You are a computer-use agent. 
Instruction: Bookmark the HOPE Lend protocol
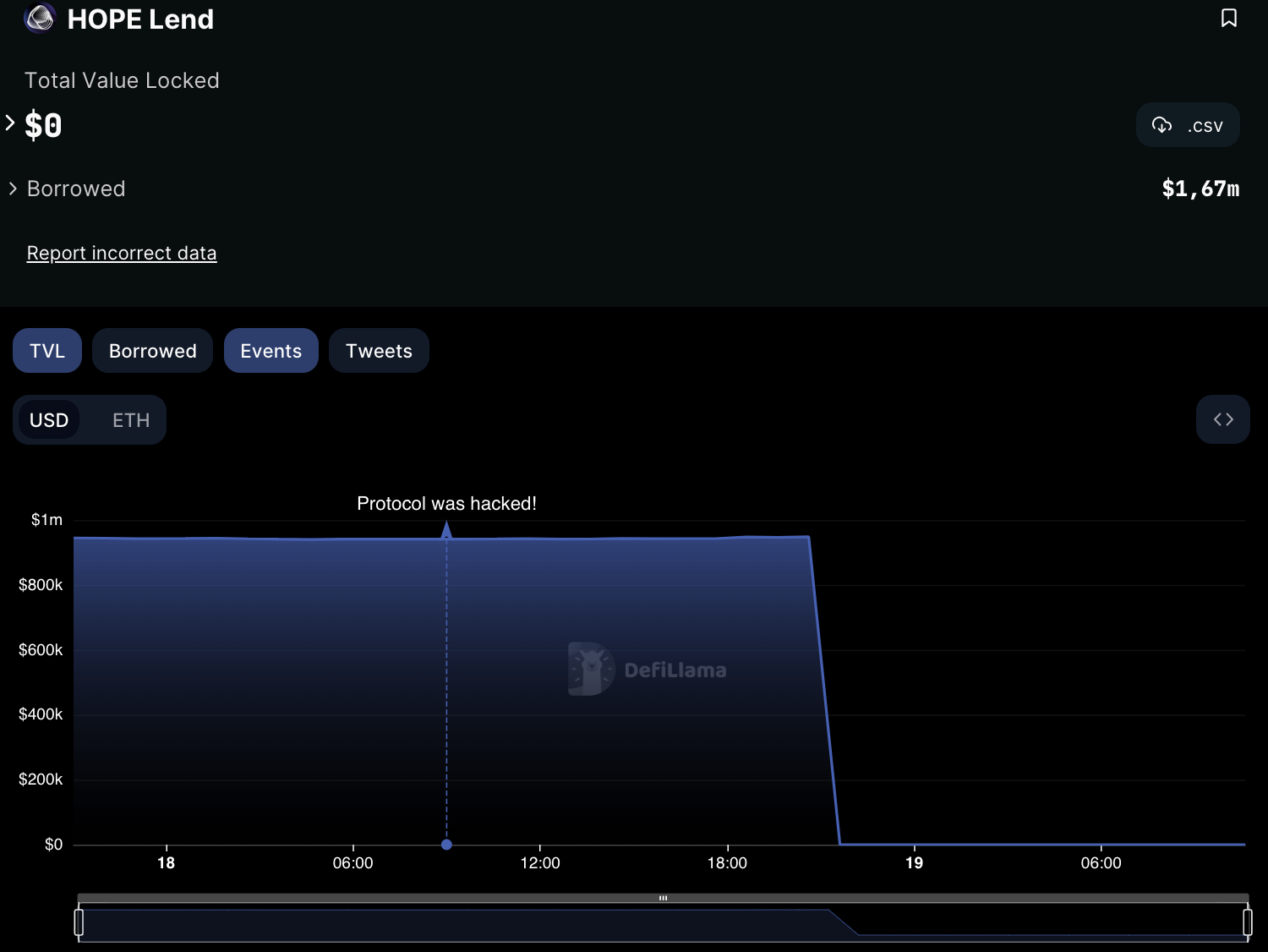point(1228,18)
